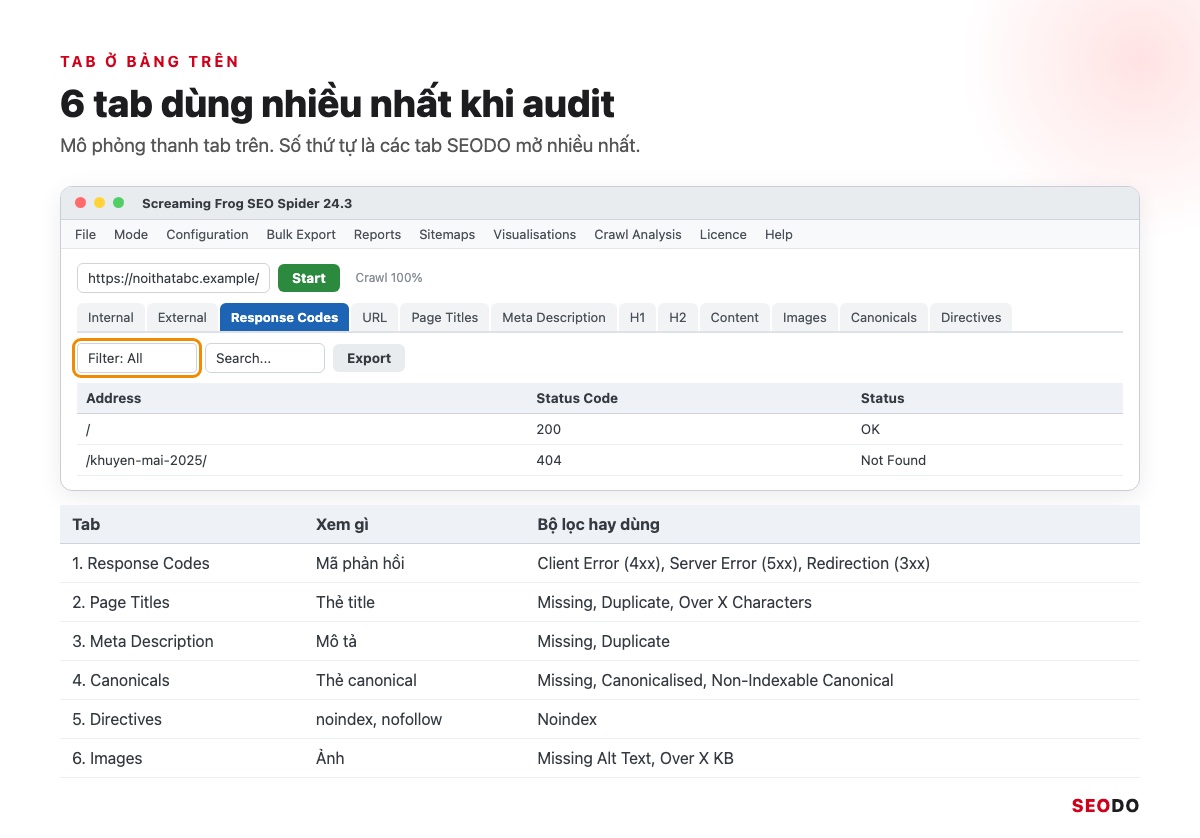Open the Reports menu
This screenshot has width=1200, height=838.
click(377, 235)
